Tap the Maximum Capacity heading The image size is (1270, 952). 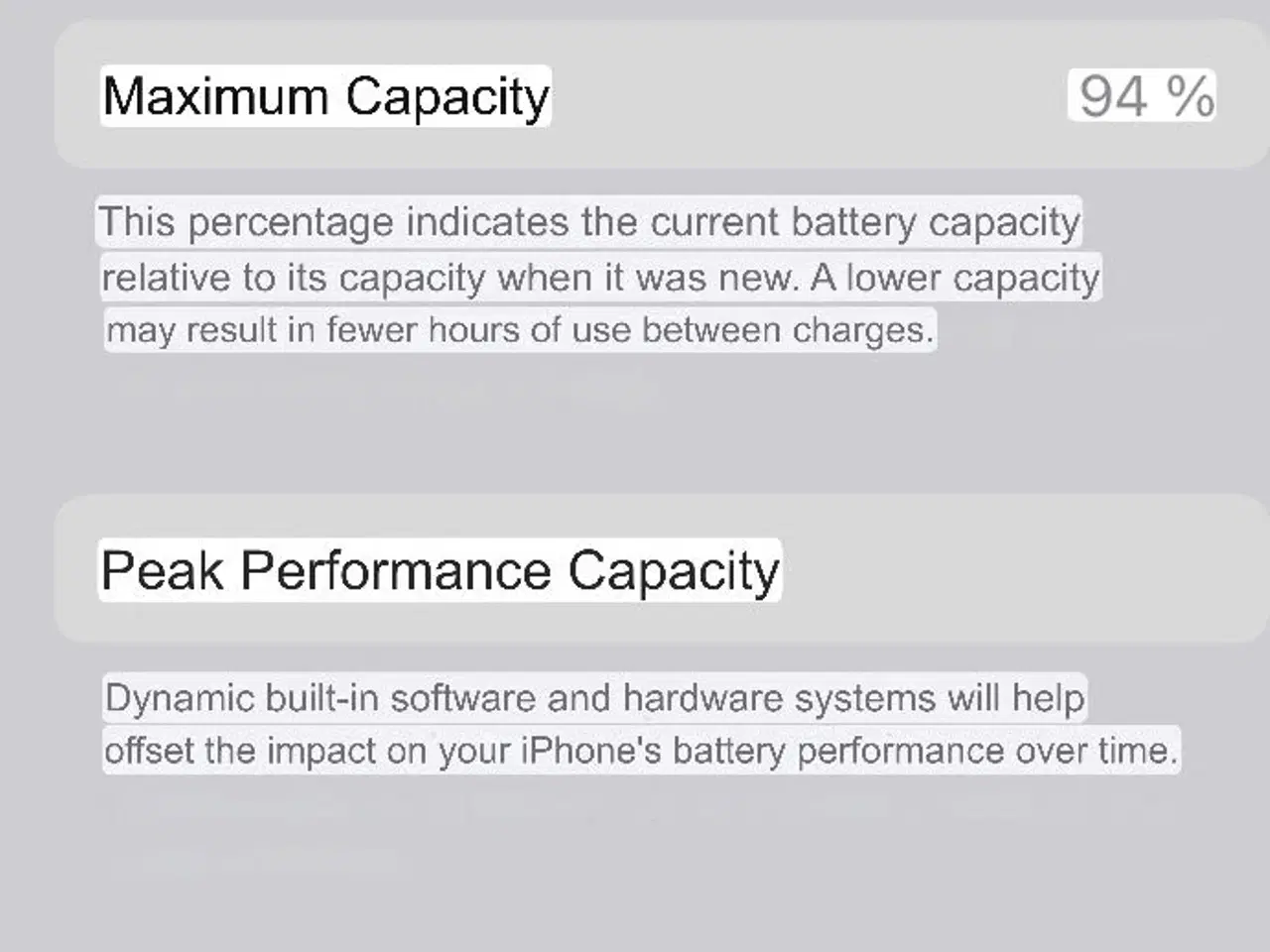coord(325,96)
